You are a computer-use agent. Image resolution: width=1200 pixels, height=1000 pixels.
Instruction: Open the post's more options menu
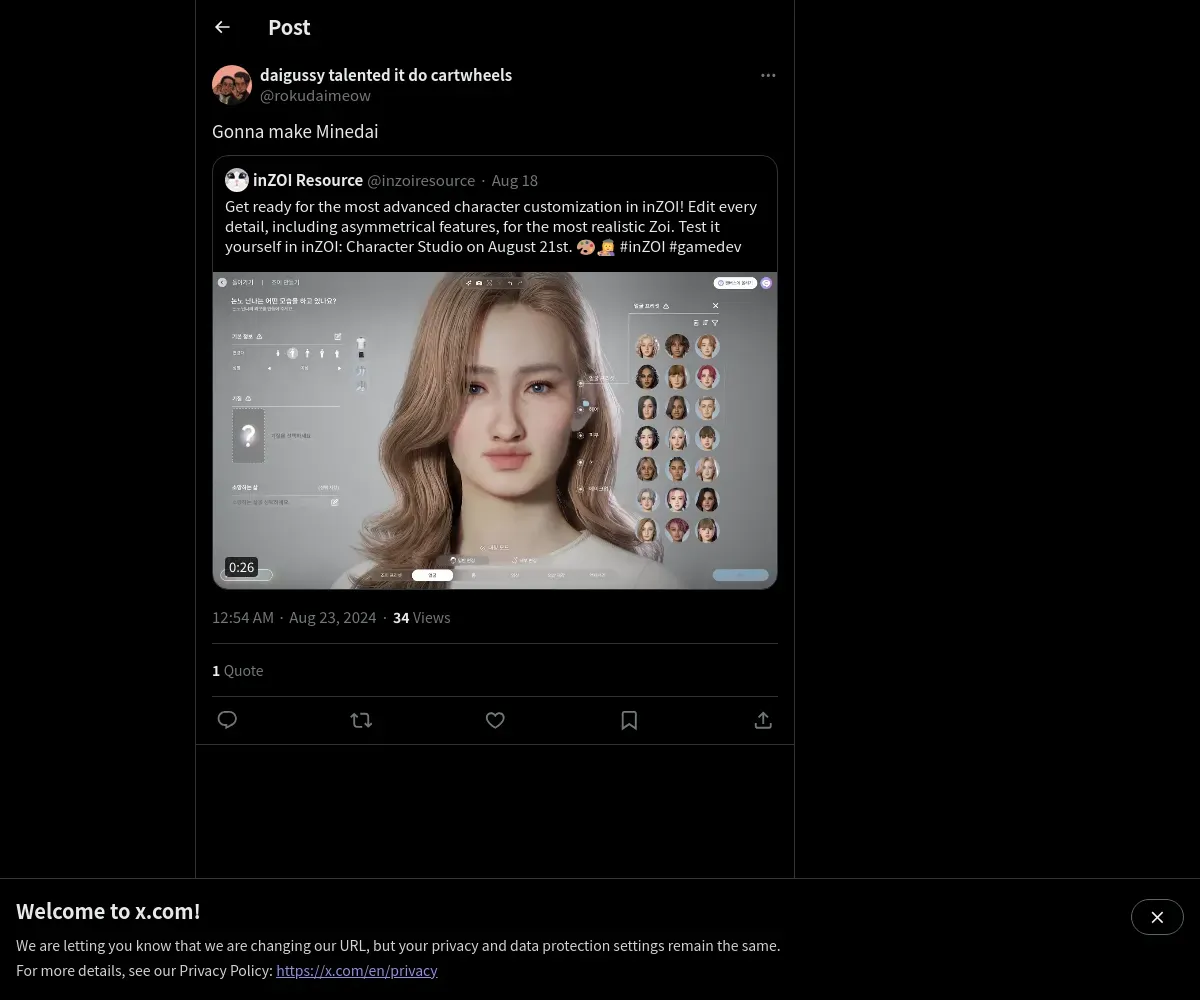tap(768, 75)
